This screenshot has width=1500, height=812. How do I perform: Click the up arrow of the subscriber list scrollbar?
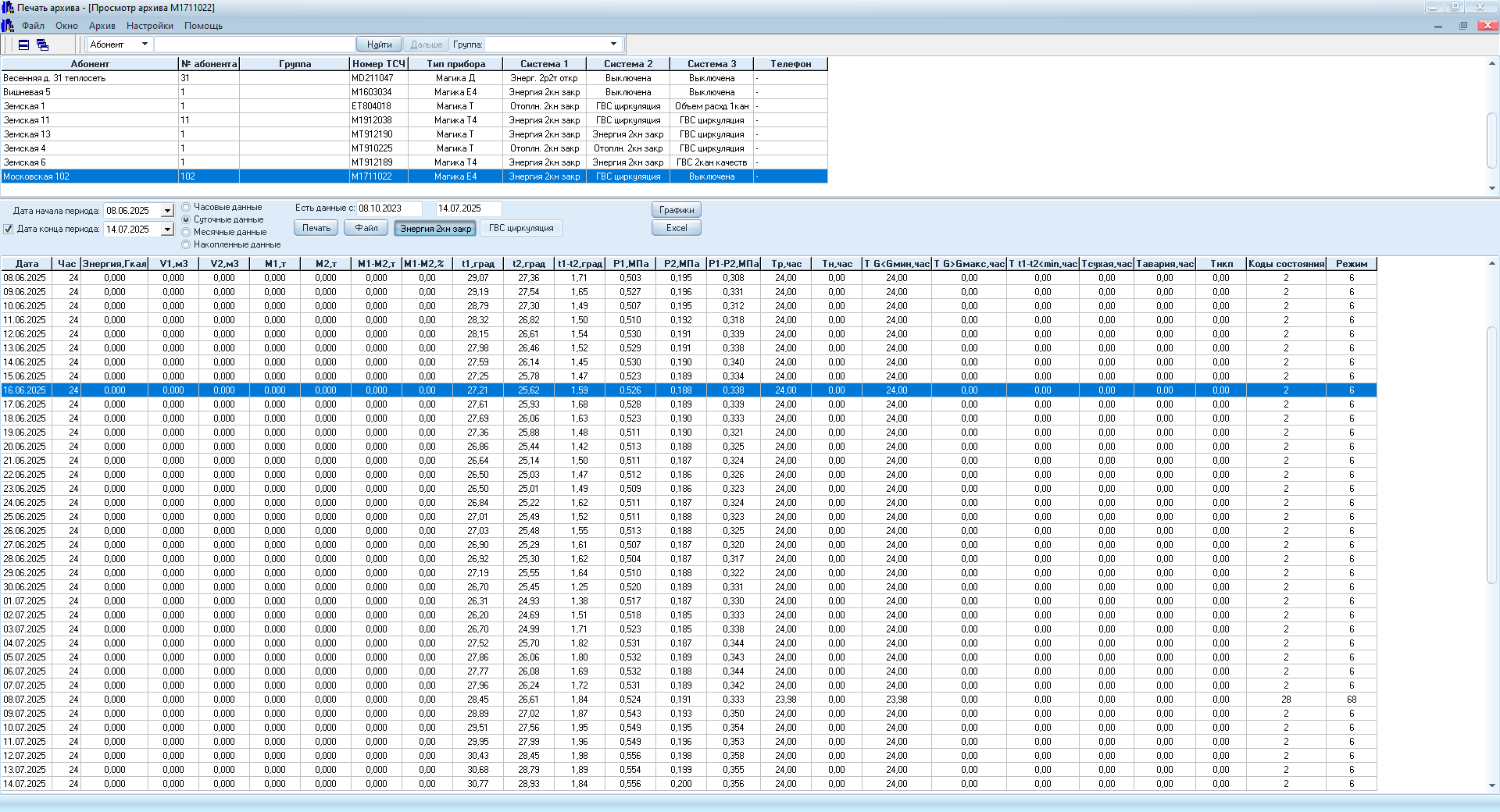[x=1491, y=64]
